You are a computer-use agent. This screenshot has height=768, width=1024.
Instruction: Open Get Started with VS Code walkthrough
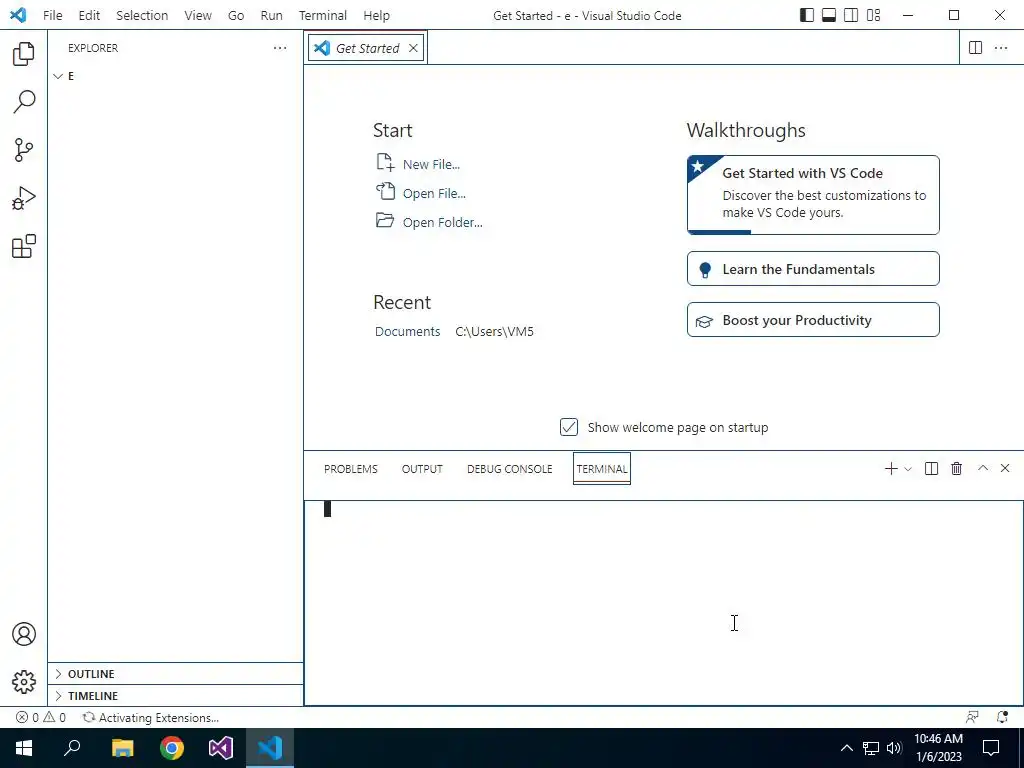click(x=813, y=195)
